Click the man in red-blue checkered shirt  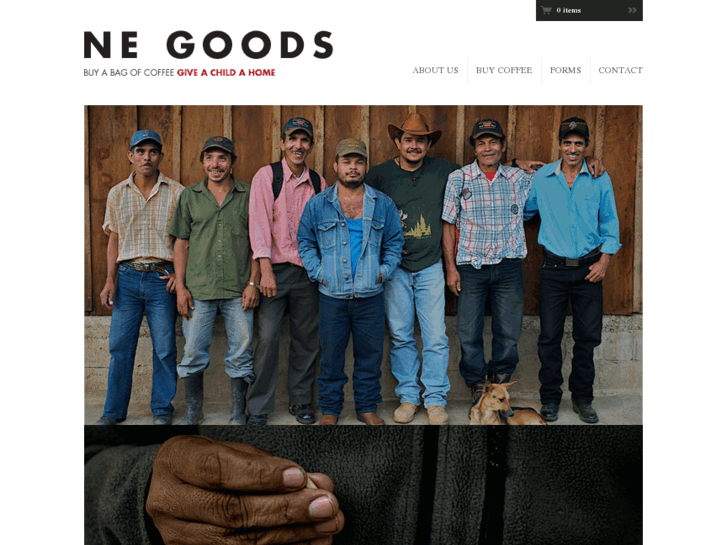click(x=487, y=260)
